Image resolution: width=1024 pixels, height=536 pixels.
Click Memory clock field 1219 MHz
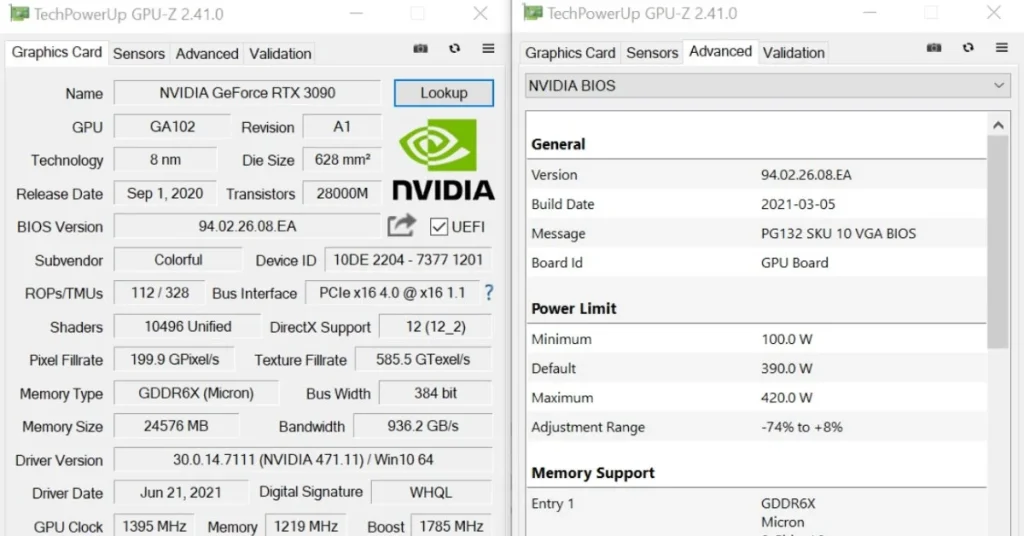tap(306, 526)
